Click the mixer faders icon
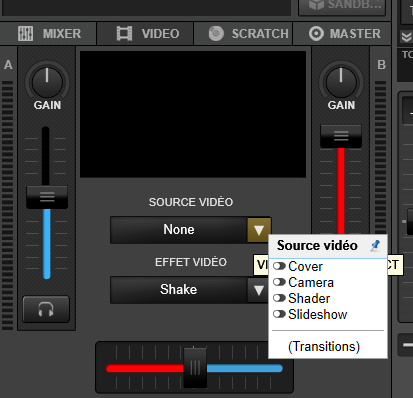Image resolution: width=413 pixels, height=398 pixels. [25, 33]
